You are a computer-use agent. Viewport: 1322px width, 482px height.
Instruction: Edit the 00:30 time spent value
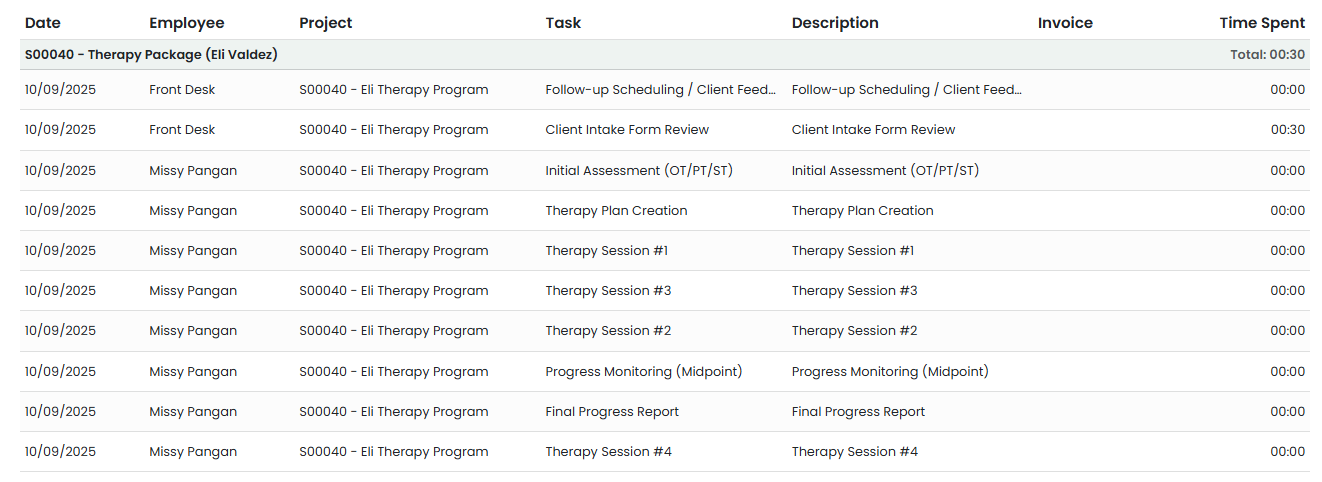pyautogui.click(x=1287, y=130)
